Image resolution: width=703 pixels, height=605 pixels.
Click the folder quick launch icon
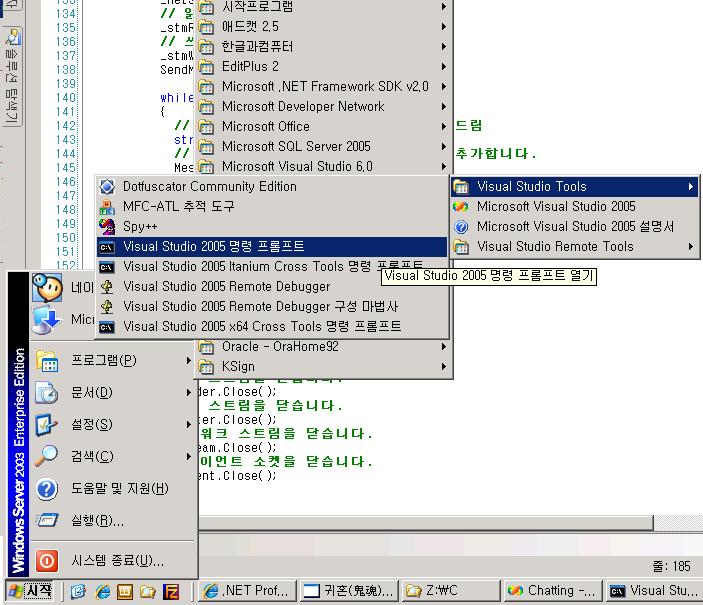pos(148,592)
